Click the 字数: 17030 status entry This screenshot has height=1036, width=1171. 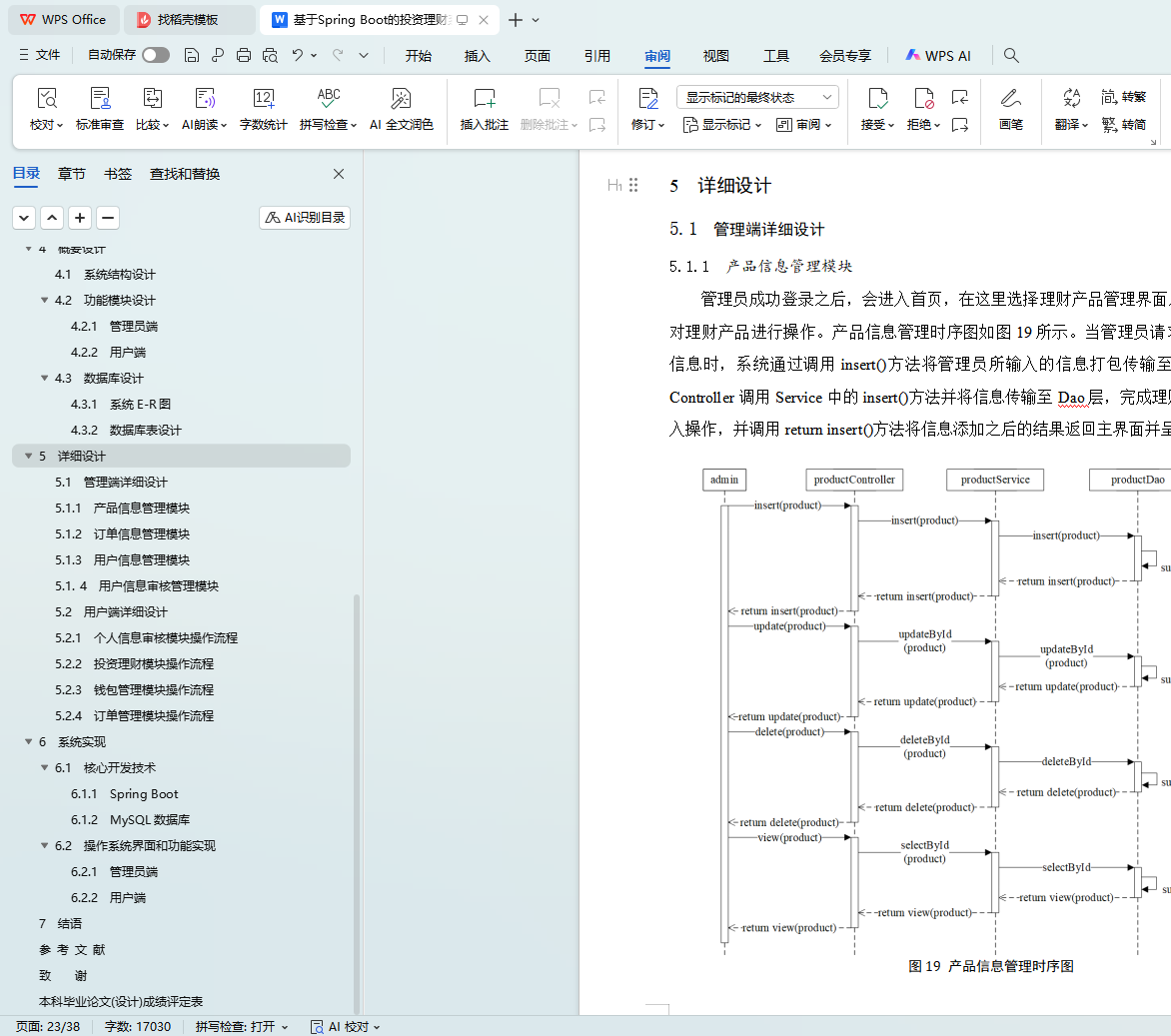coord(138,1027)
